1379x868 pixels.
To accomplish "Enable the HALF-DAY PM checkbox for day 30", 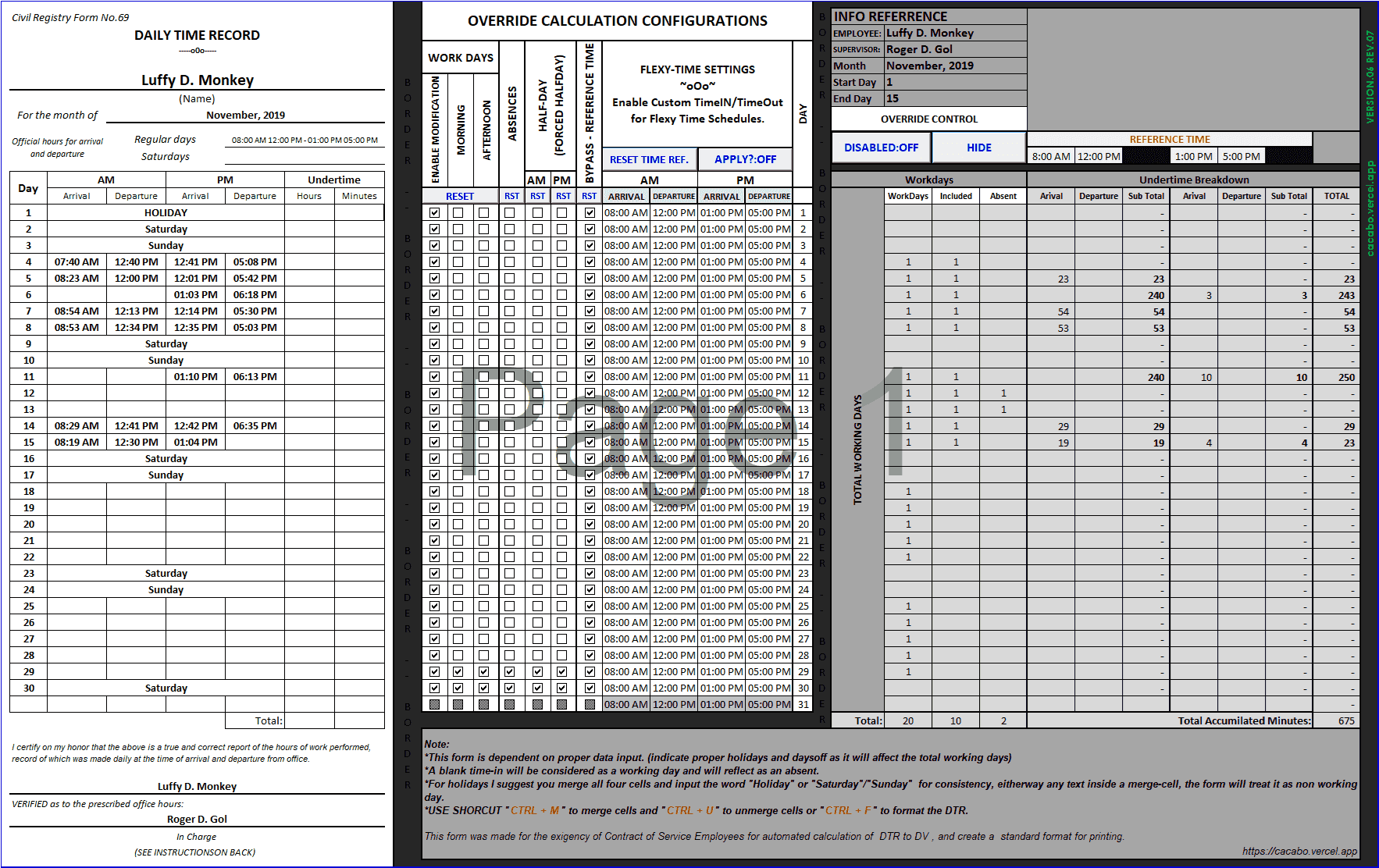I will pyautogui.click(x=562, y=688).
